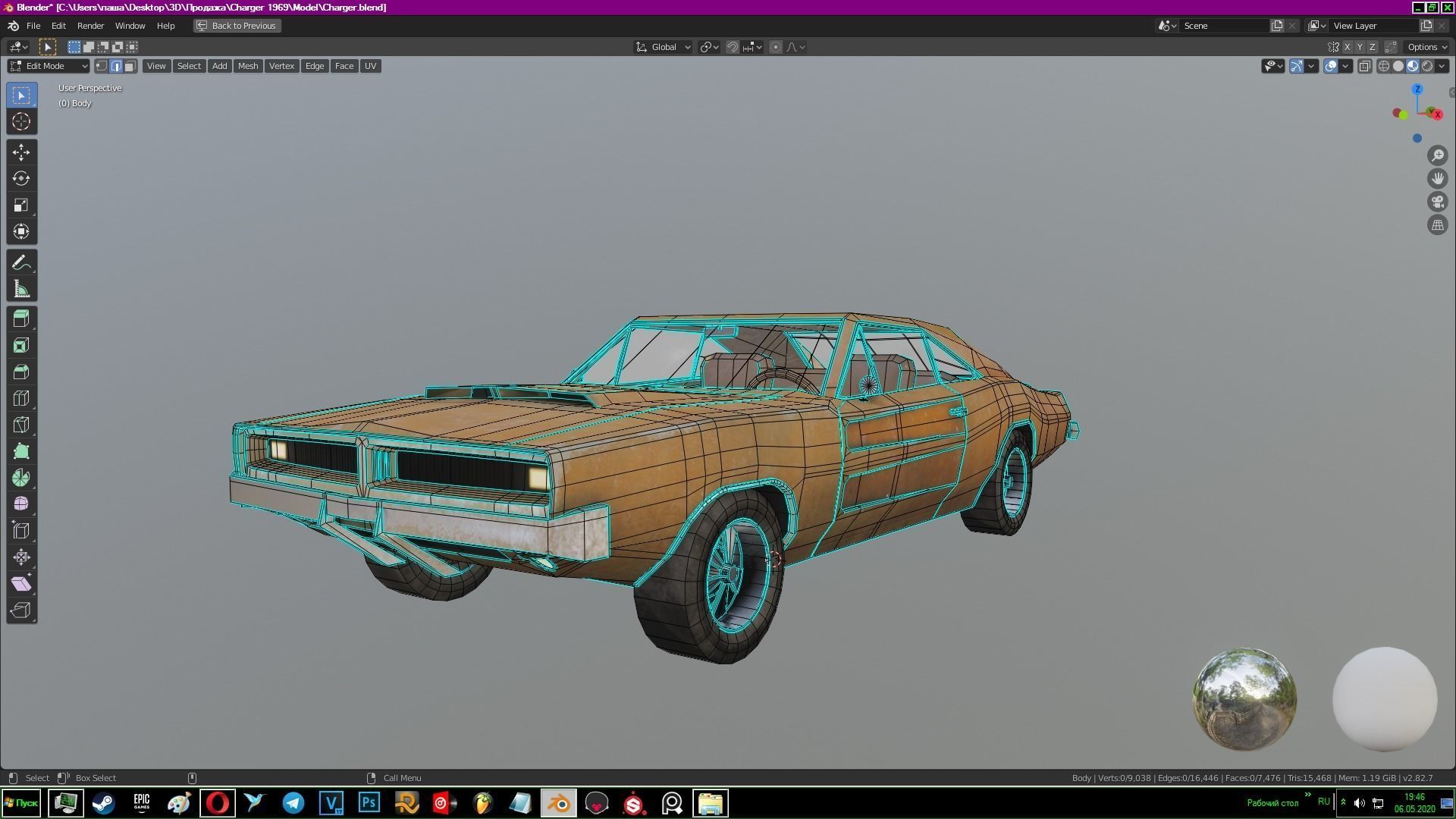Activate the Knife tool
Screen dimensions: 1456x819
click(21, 425)
